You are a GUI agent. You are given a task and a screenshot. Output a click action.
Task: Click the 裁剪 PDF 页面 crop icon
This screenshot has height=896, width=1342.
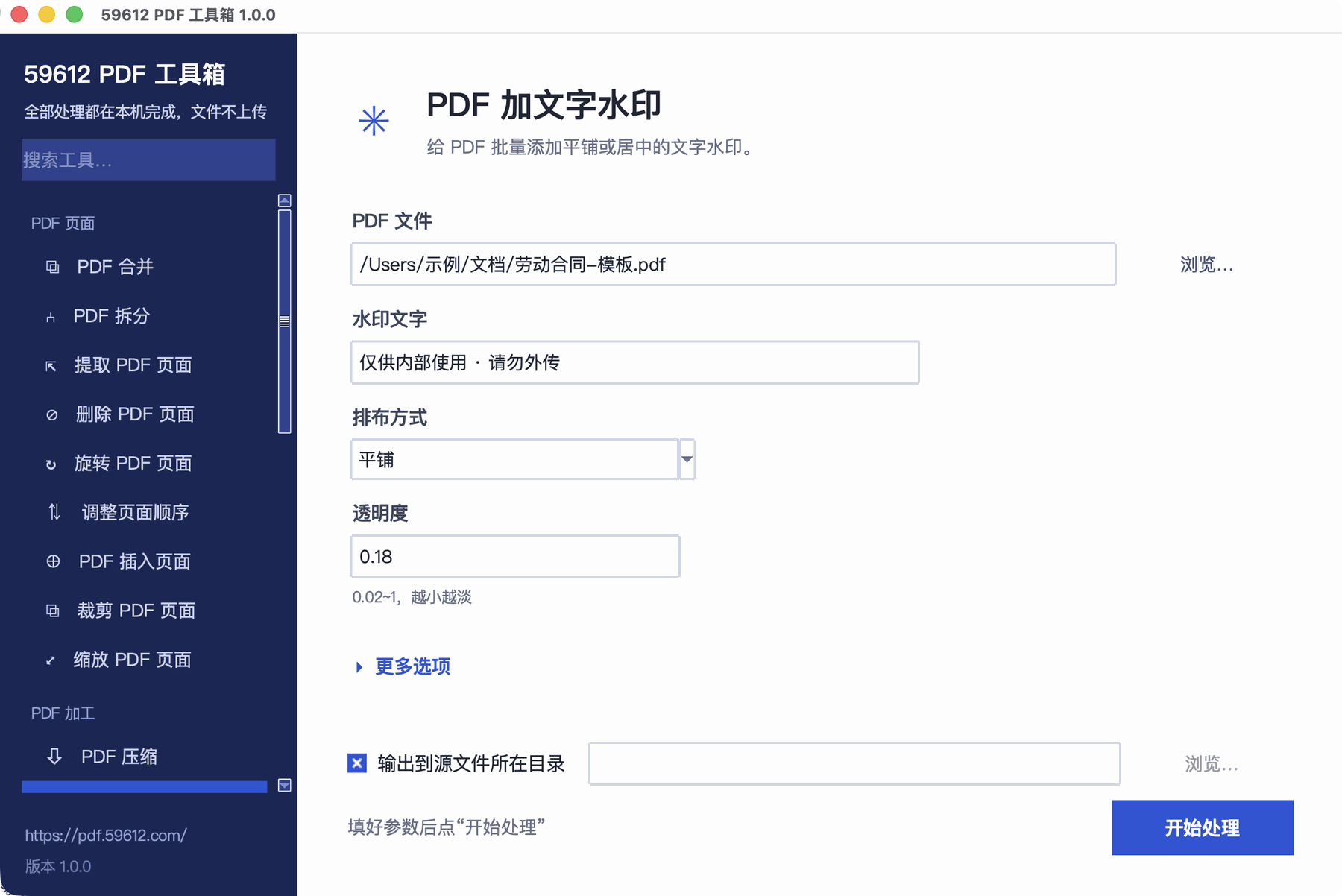pos(52,611)
